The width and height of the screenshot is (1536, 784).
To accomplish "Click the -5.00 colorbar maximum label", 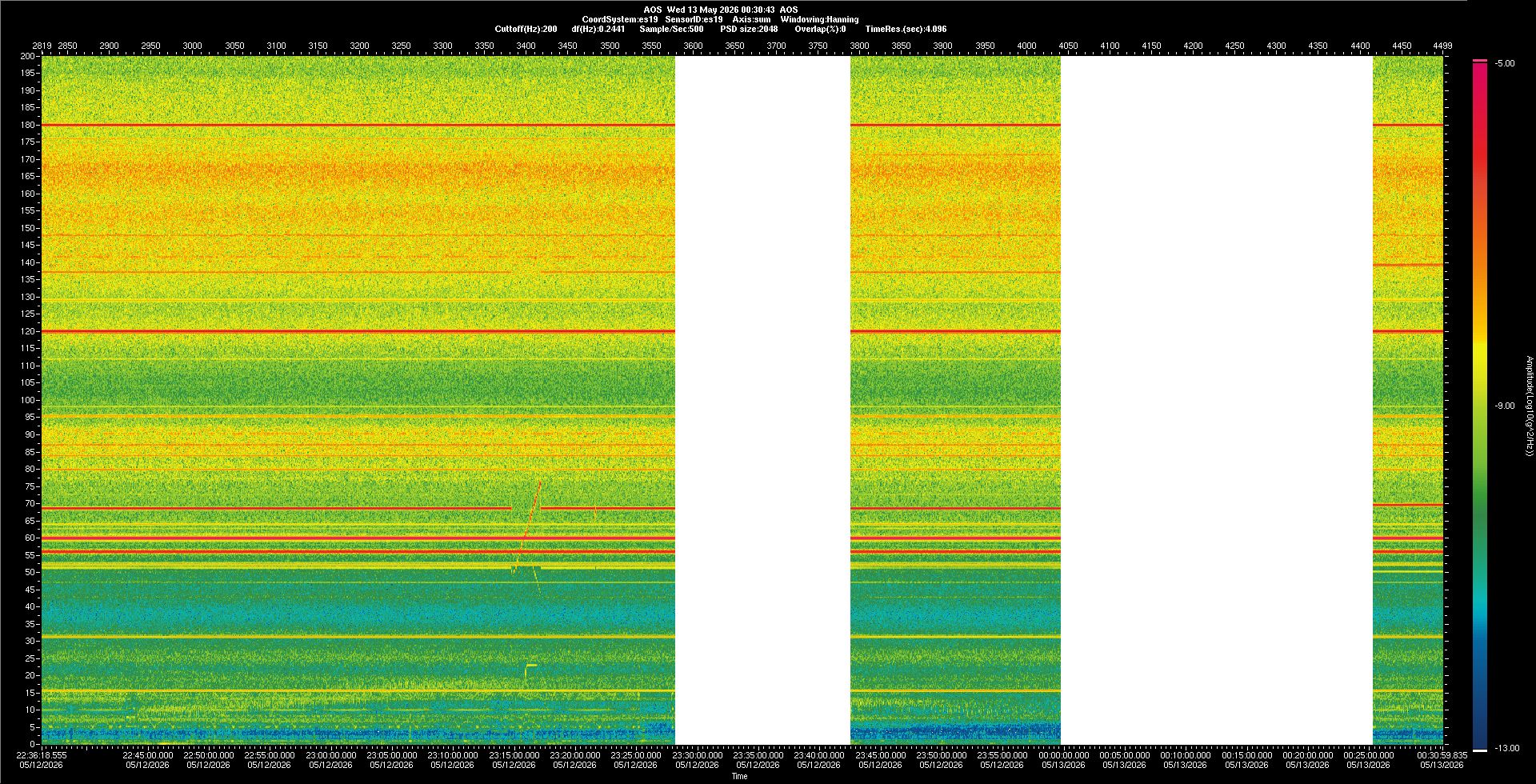I will [1505, 63].
